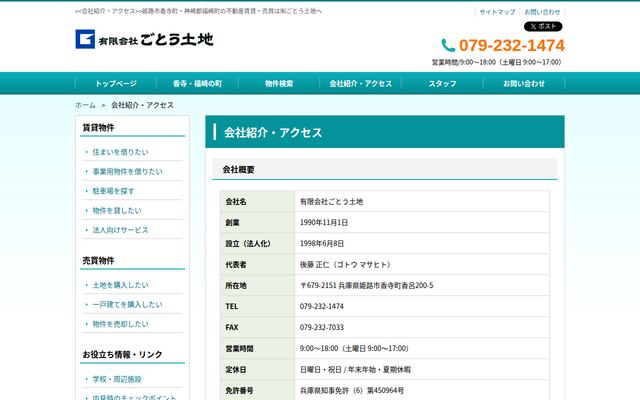The image size is (640, 400).
Task: Click the 後藤 正仁 representative name cell
Action: click(x=422, y=264)
